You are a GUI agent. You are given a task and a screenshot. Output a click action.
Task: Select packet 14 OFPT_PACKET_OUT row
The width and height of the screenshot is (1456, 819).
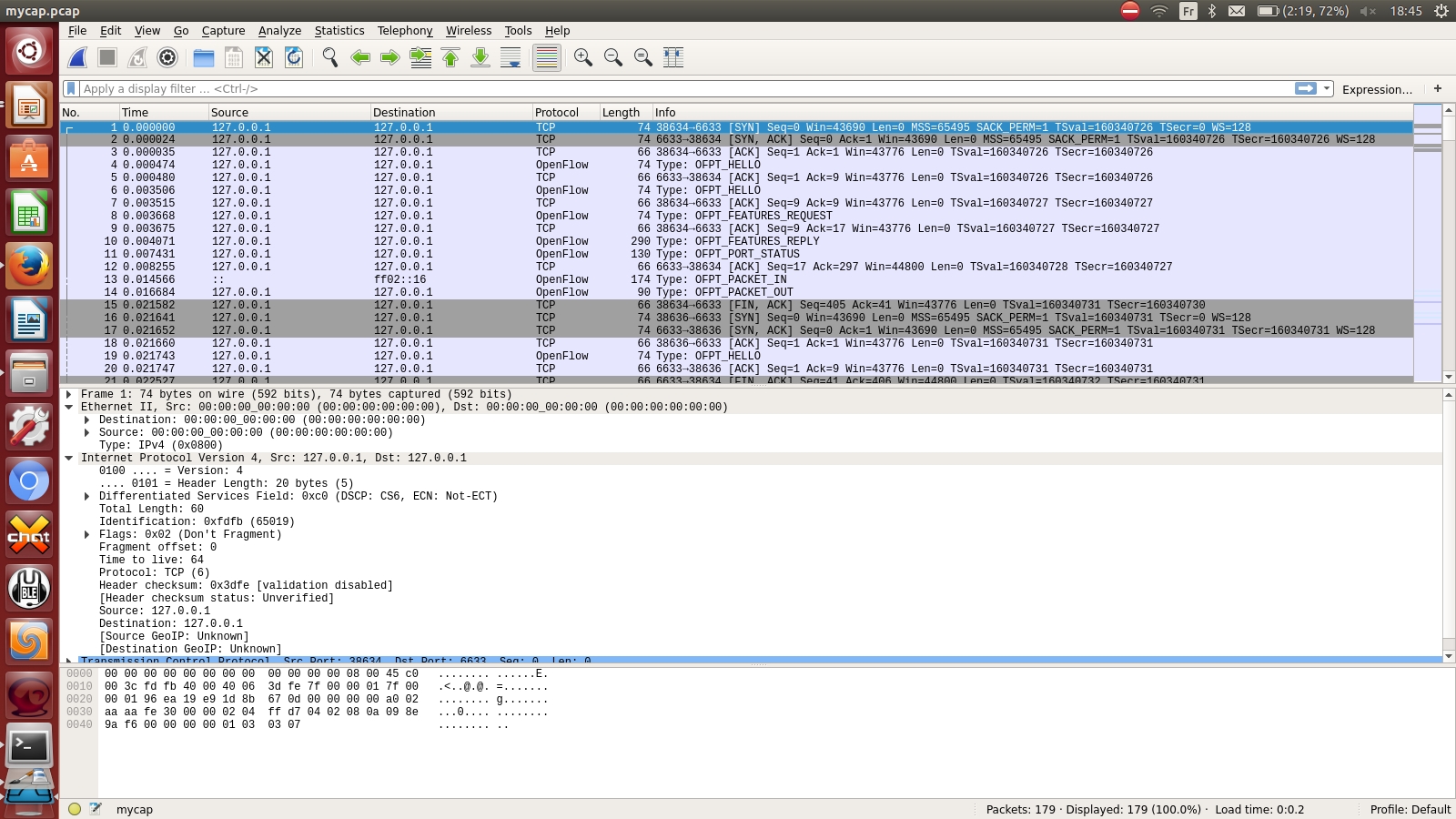pyautogui.click(x=736, y=292)
